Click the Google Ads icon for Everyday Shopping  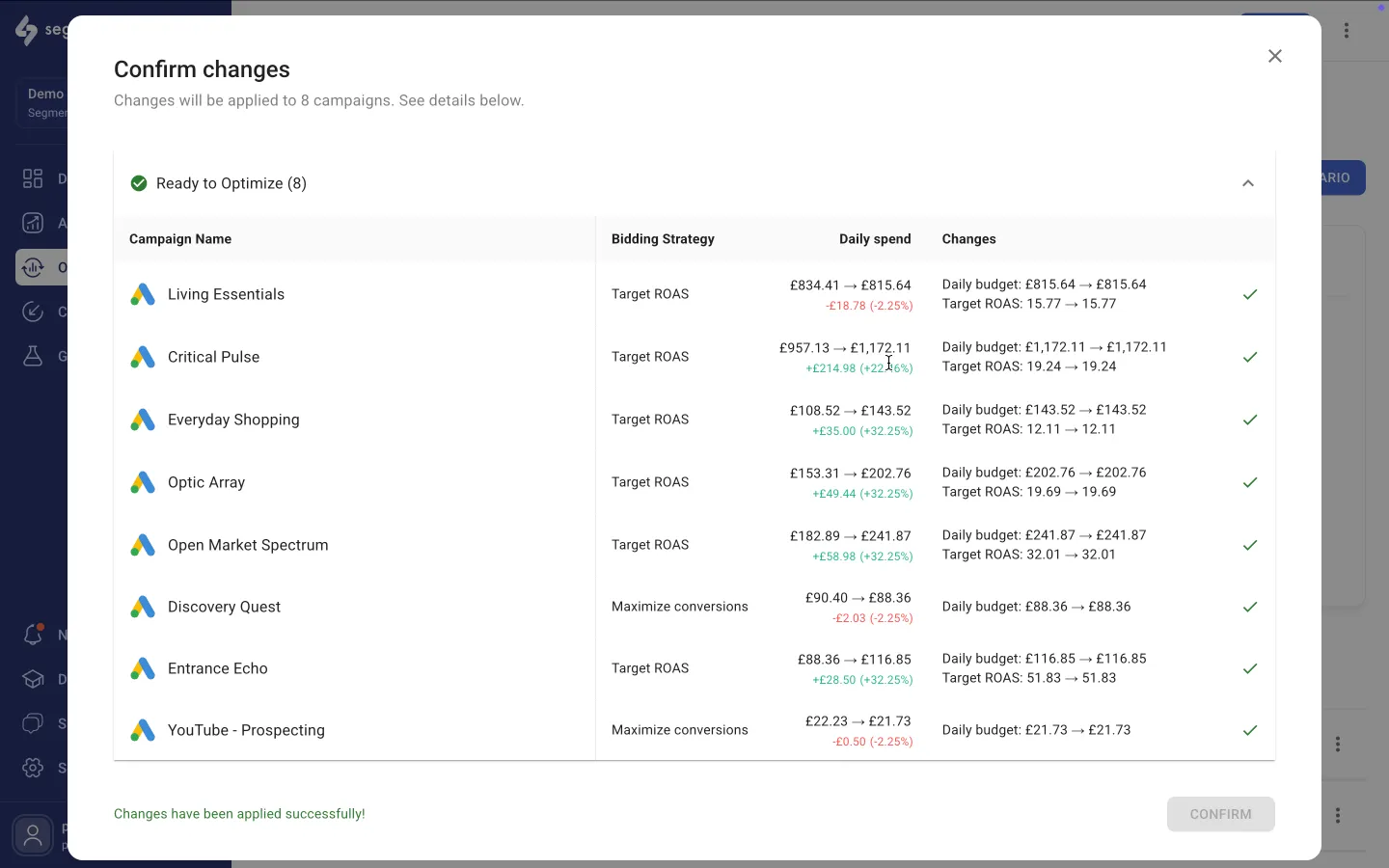click(x=143, y=420)
